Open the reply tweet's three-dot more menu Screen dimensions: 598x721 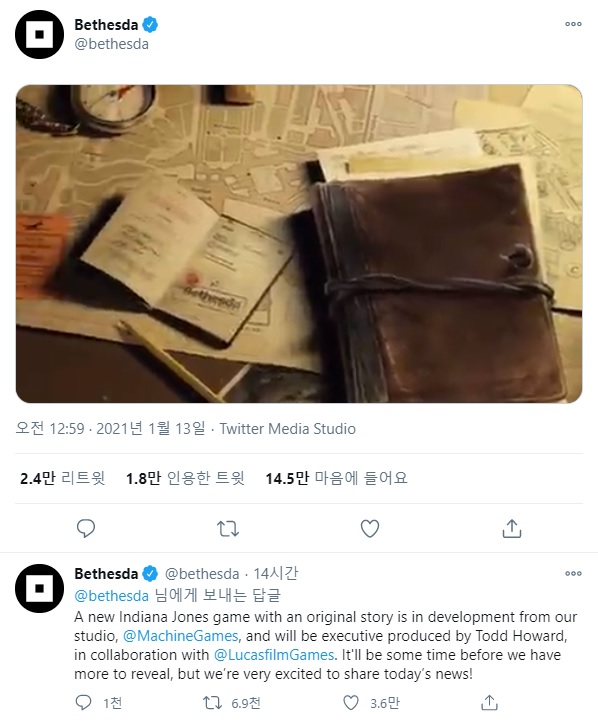[573, 573]
